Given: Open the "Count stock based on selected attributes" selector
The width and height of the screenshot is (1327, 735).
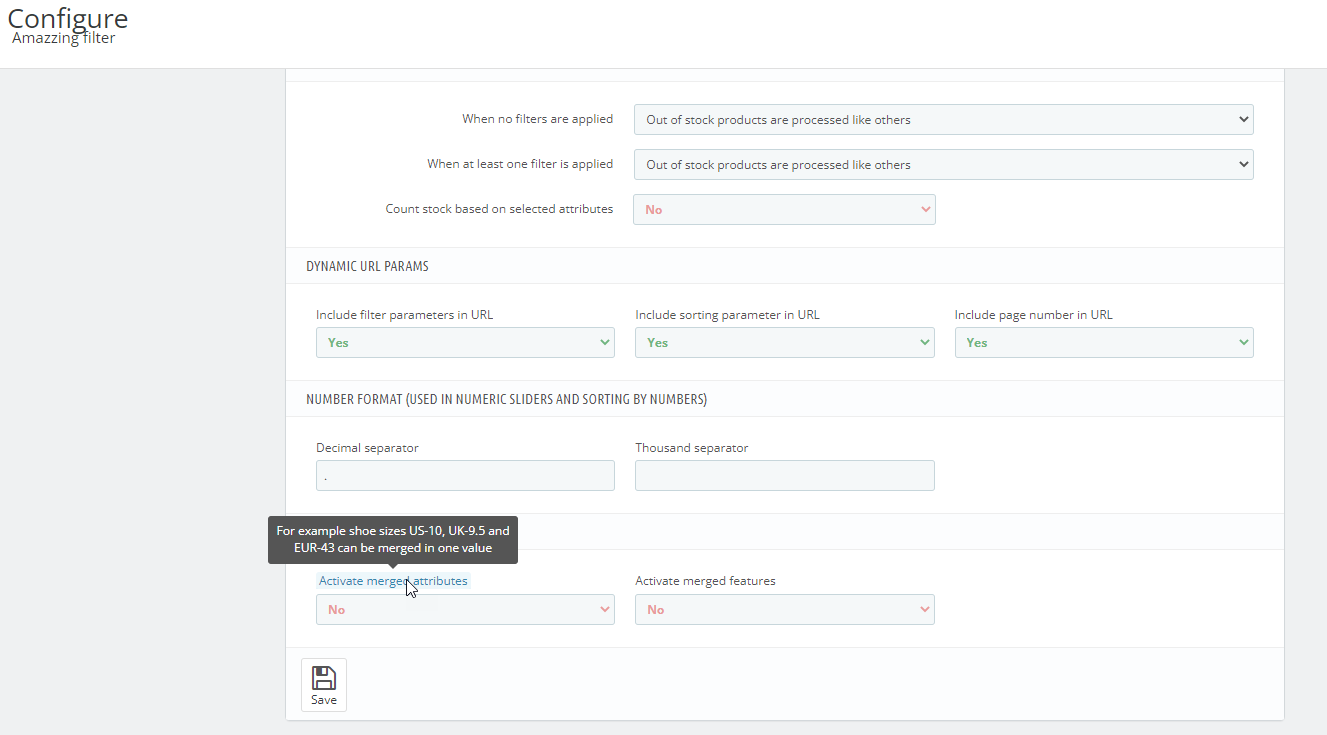Looking at the screenshot, I should pos(784,210).
